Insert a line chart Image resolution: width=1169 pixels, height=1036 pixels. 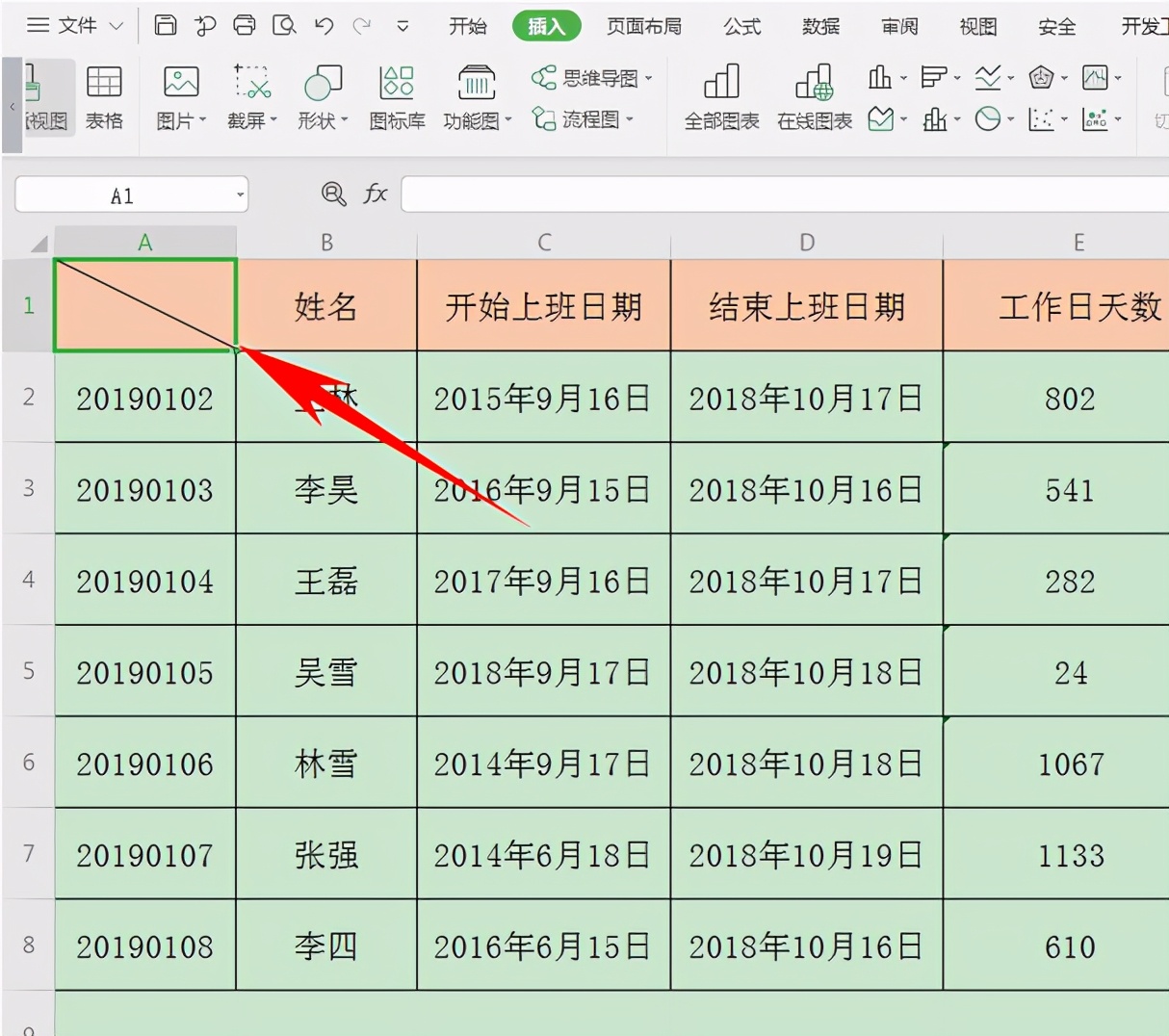coord(987,77)
